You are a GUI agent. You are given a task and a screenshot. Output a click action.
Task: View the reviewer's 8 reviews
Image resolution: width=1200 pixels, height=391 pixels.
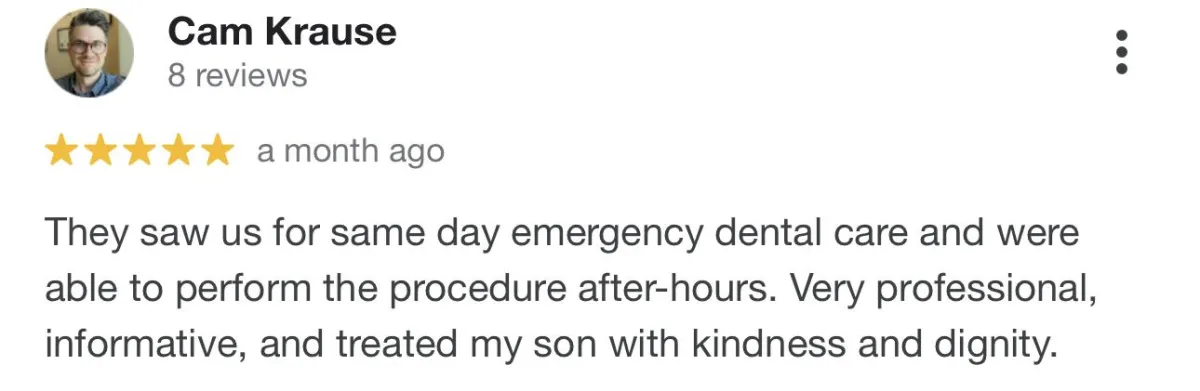click(x=237, y=76)
